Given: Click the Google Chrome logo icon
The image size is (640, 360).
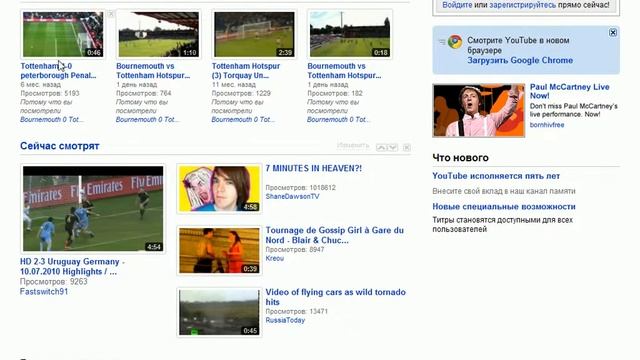Looking at the screenshot, I should 455,42.
